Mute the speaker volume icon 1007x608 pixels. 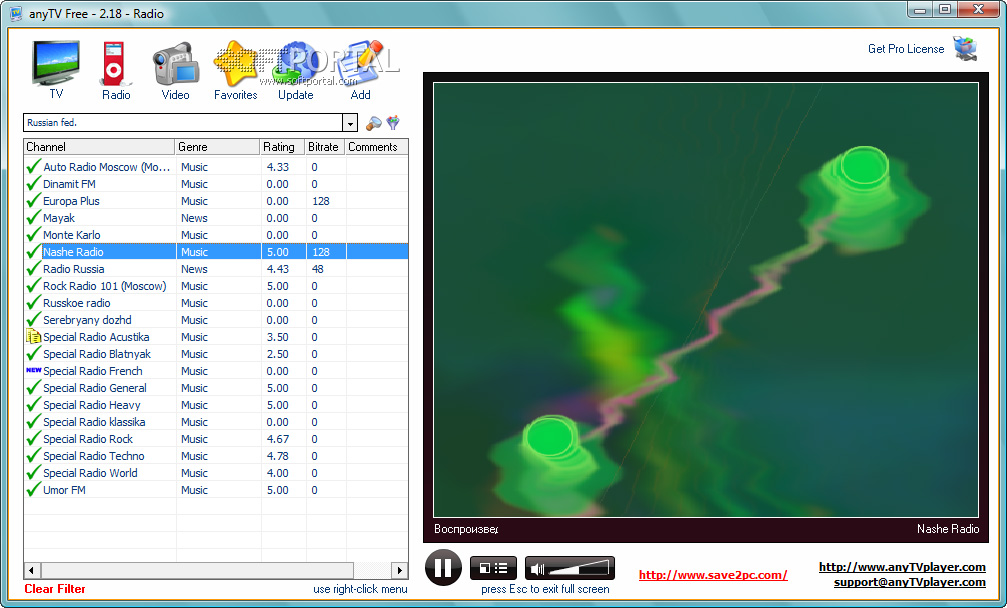coord(537,568)
